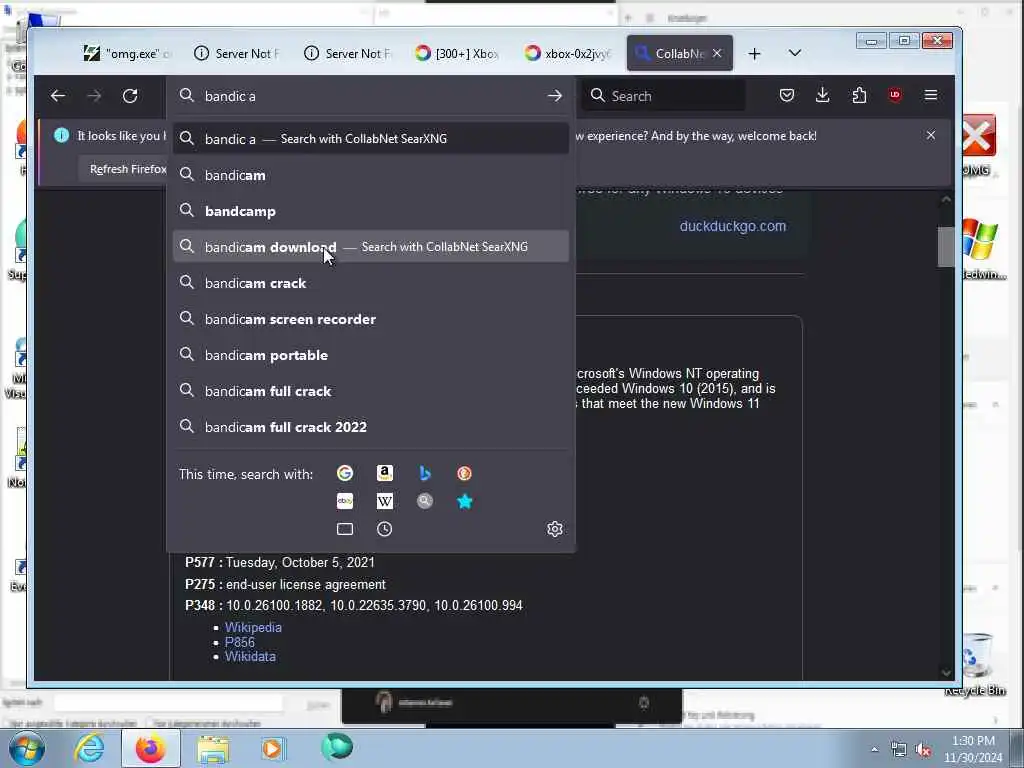
Task: Click Firefox taskbar button
Action: click(x=150, y=749)
